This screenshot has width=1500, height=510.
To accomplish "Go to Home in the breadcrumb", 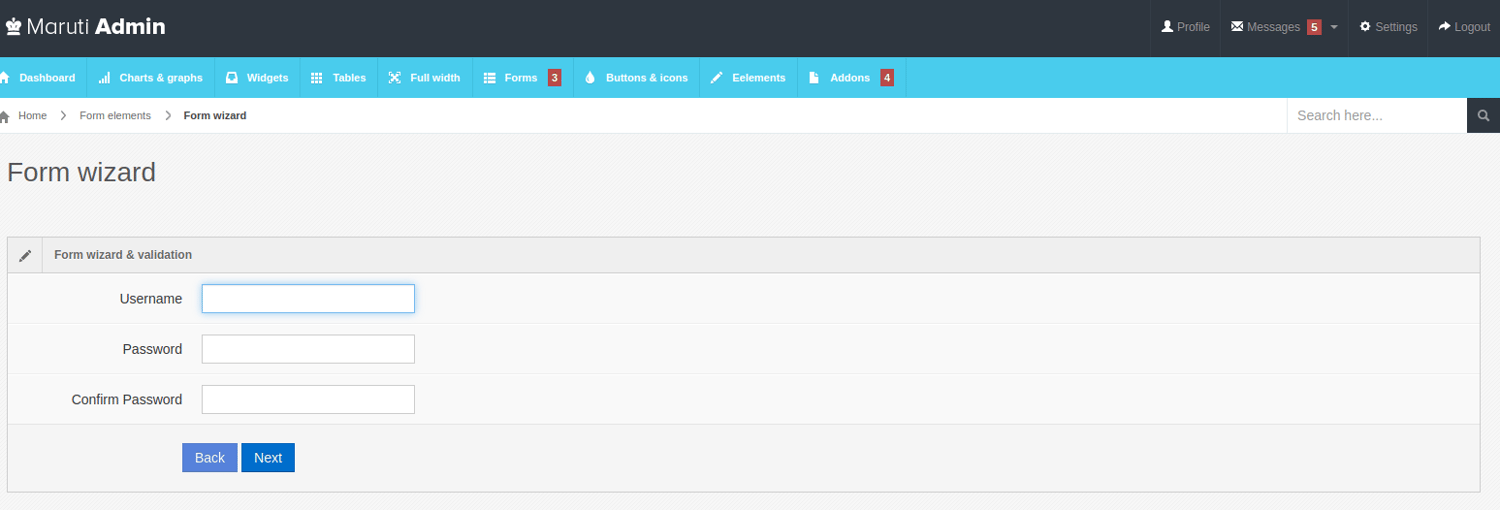I will click(32, 116).
